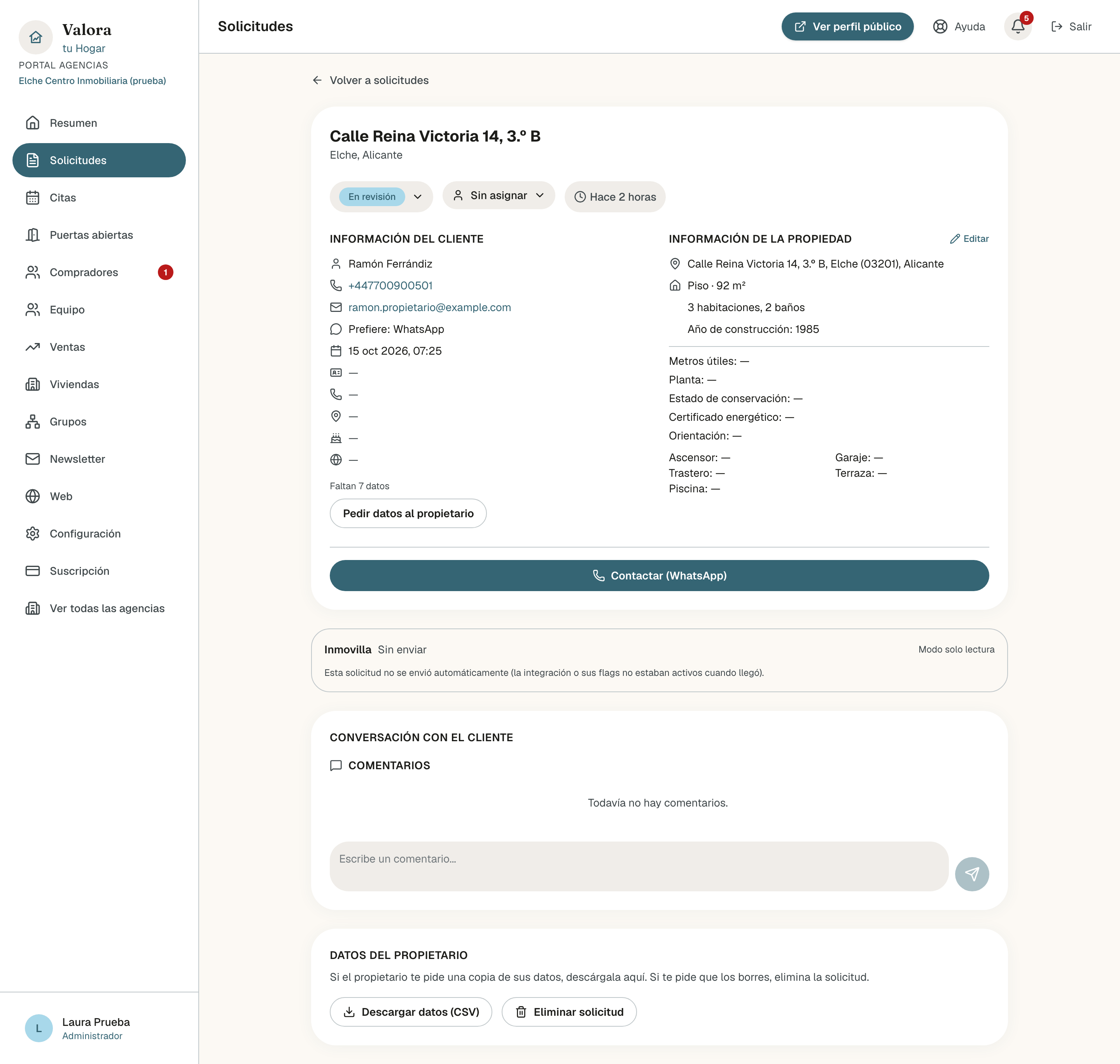The image size is (1120, 1064).
Task: Open Newsletter in the sidebar
Action: tap(99, 459)
